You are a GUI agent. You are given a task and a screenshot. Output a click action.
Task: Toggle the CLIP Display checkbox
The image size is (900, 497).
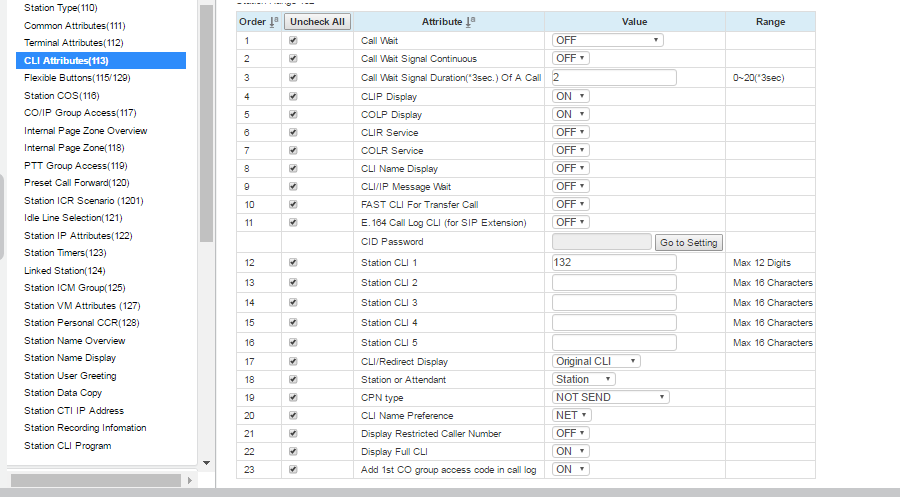tap(293, 96)
